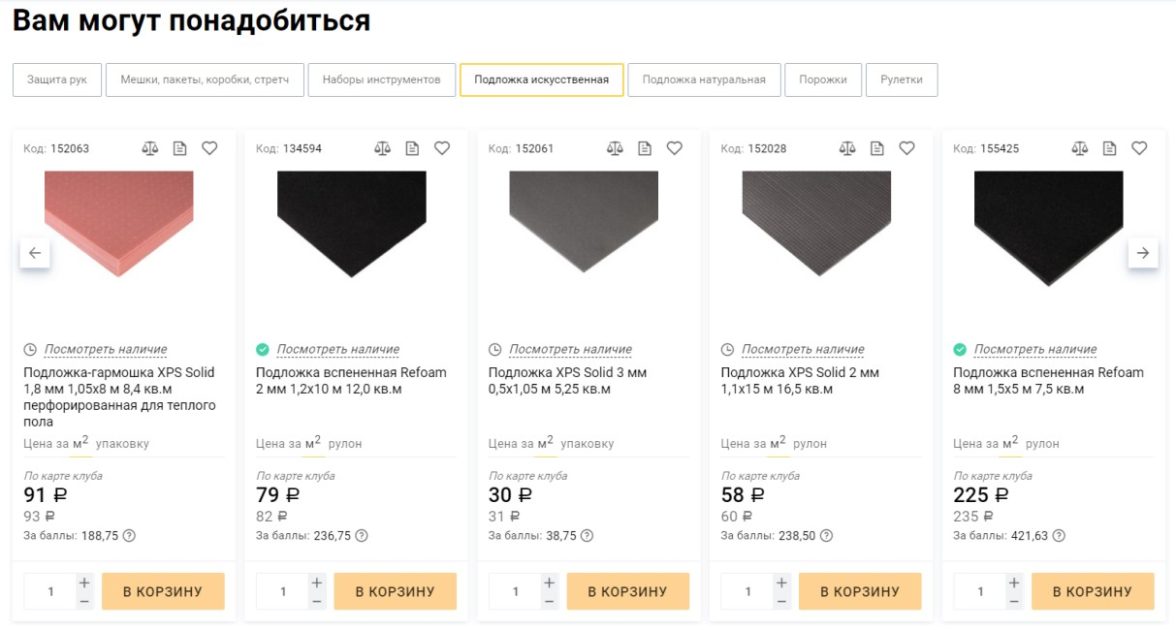Click the list icon for product 152061
The image size is (1176, 630).
645,148
